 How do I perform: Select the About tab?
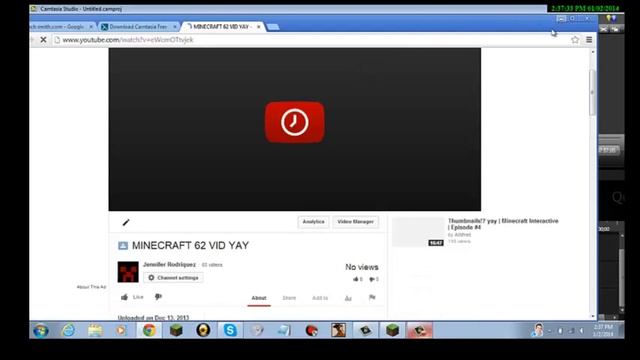(259, 298)
